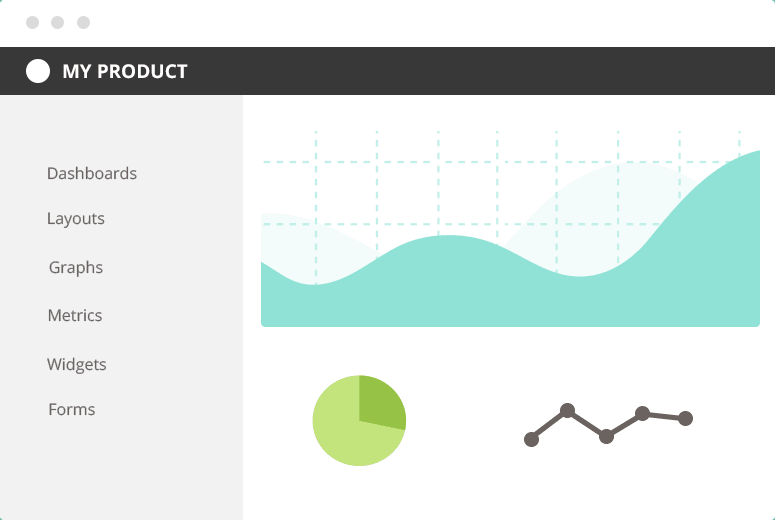Screen dimensions: 775x520
Task: Click the white circle product logo
Action: (38, 71)
